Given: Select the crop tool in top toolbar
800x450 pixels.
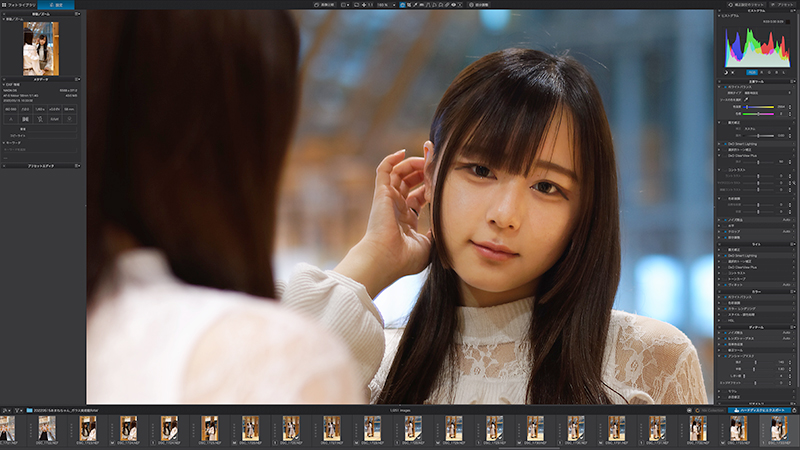Looking at the screenshot, I should [409, 5].
